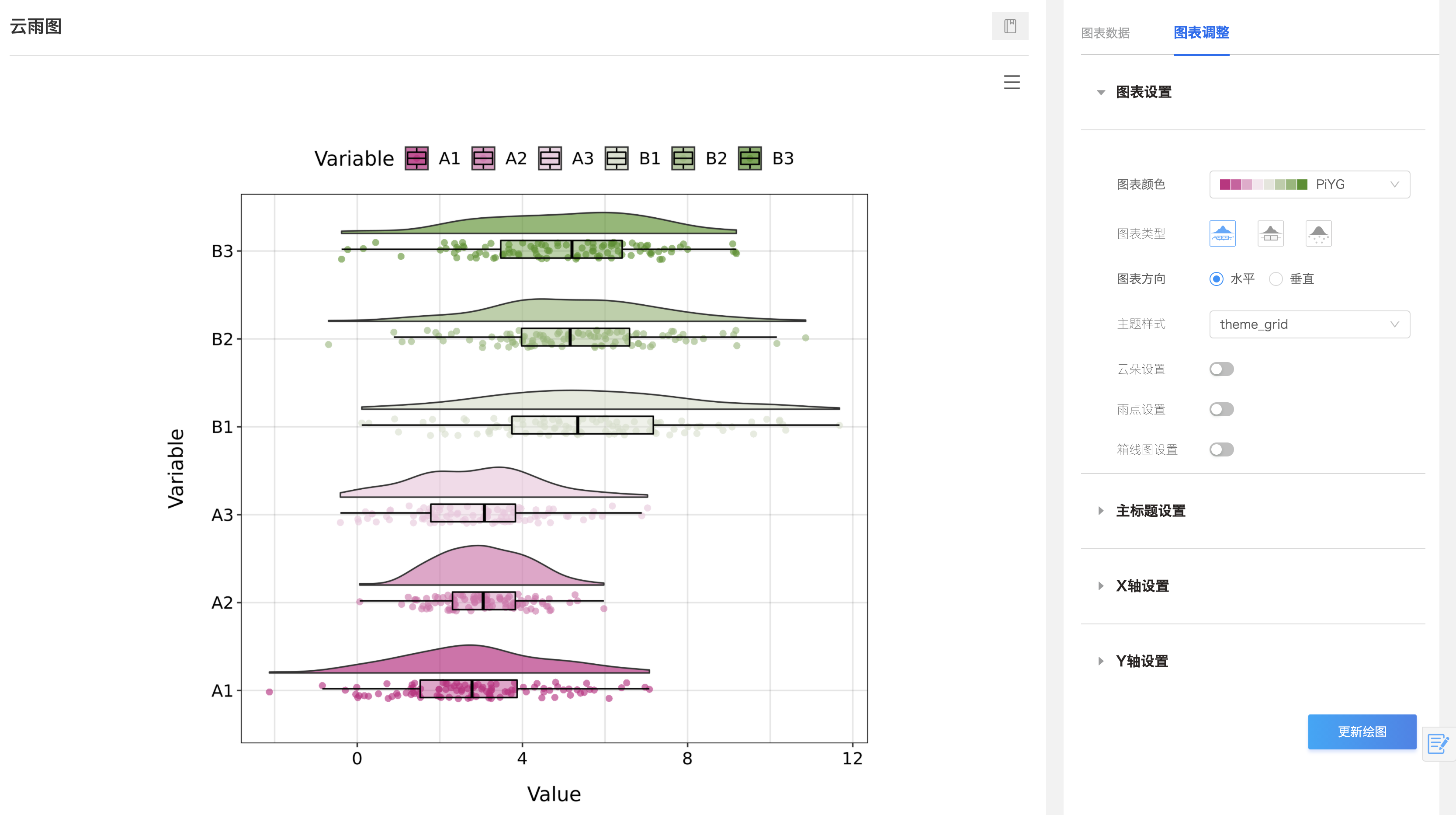Expand the Y轴设置 section
The image size is (1456, 815).
[x=1142, y=661]
